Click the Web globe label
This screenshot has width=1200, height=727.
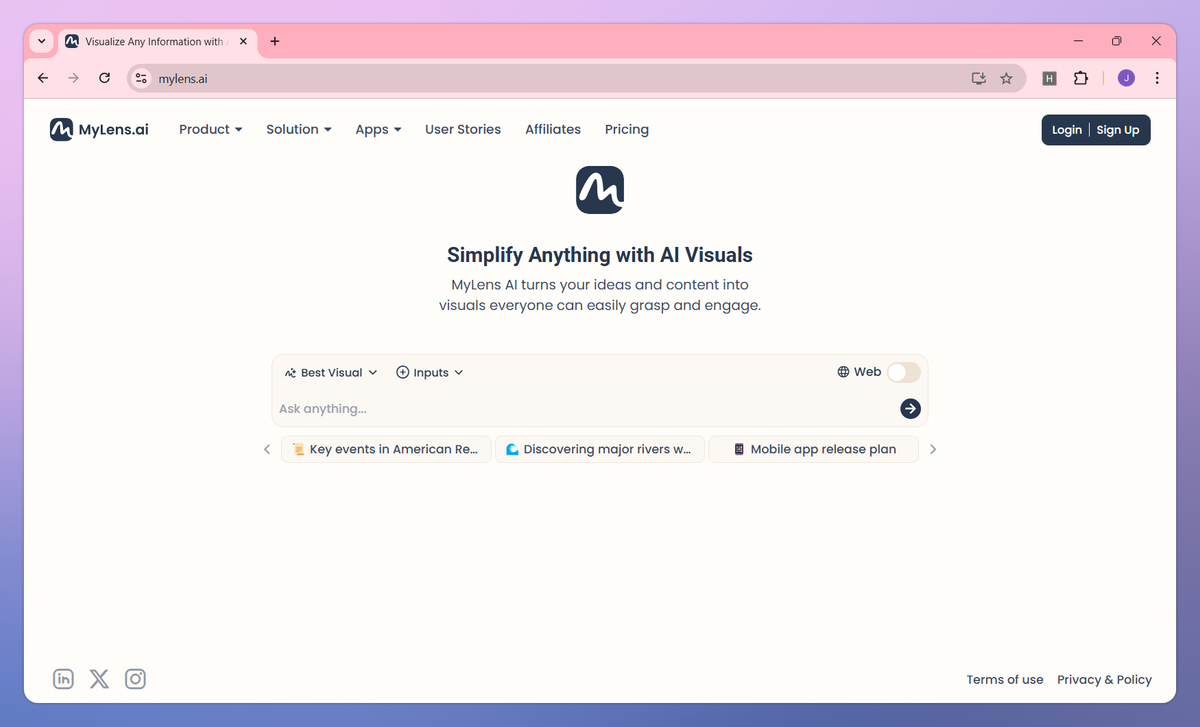click(x=859, y=372)
